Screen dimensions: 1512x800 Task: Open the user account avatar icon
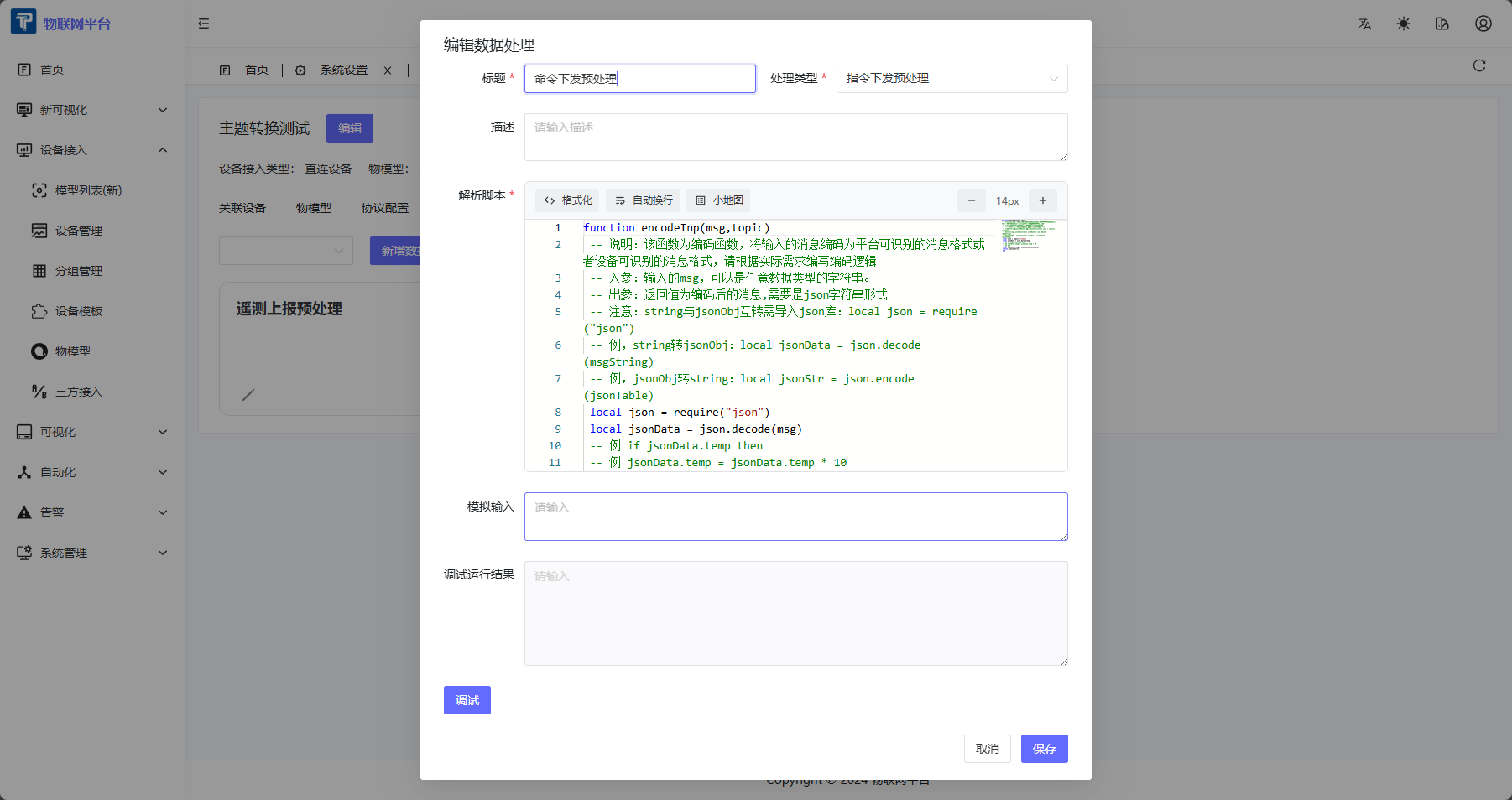click(1483, 23)
